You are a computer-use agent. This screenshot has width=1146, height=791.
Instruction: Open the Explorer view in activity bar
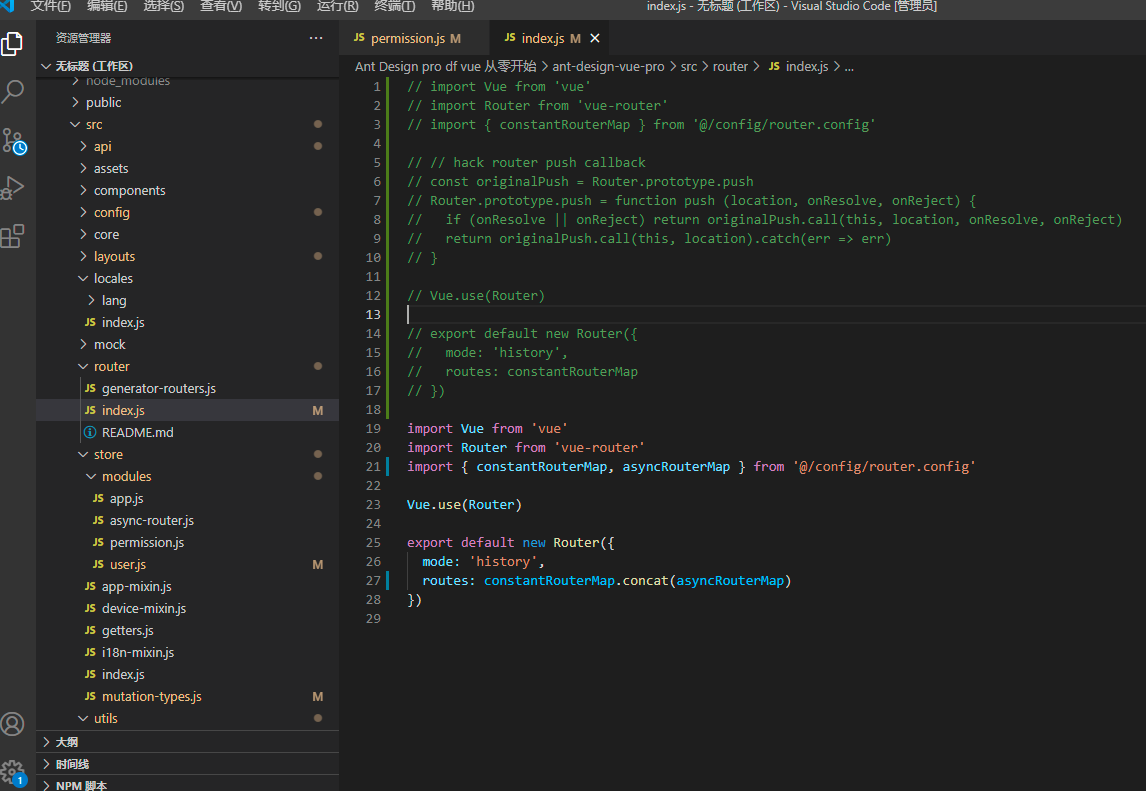click(x=13, y=44)
